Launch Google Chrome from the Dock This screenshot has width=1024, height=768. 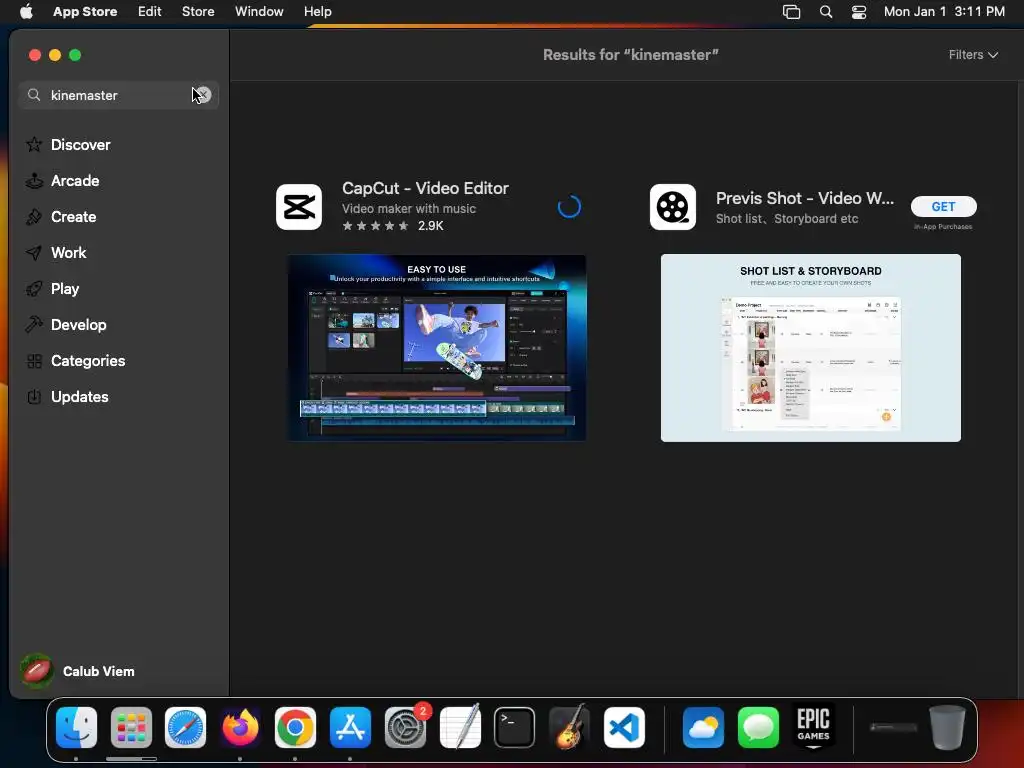pyautogui.click(x=295, y=728)
